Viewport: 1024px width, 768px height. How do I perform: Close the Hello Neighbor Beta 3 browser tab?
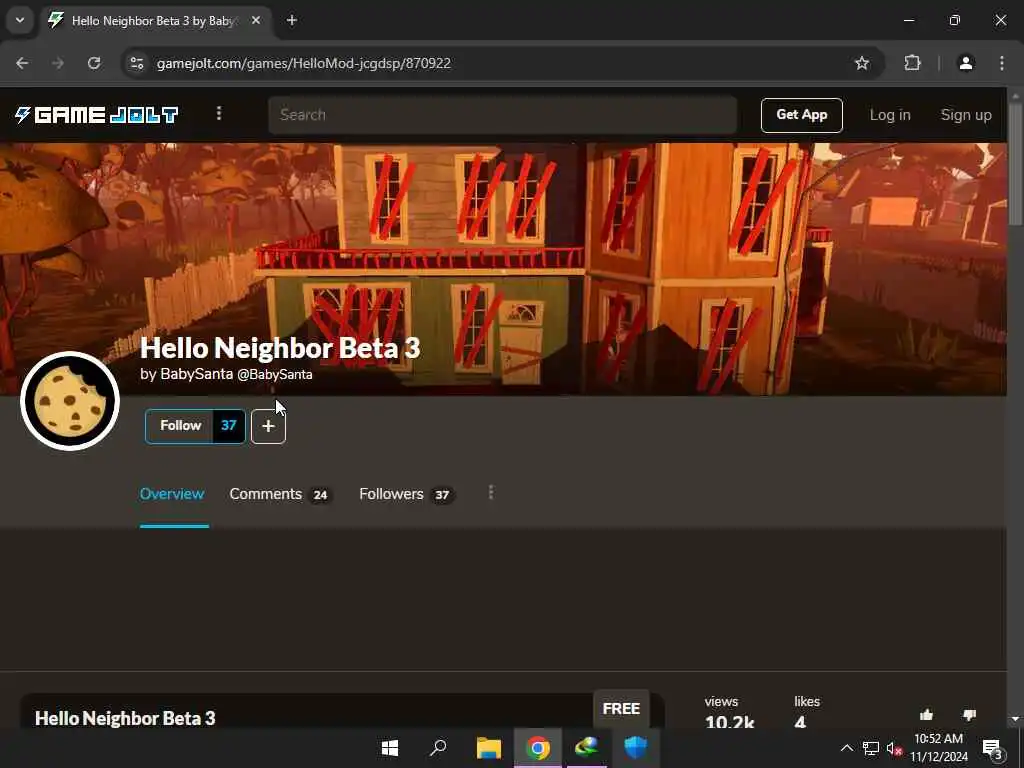pyautogui.click(x=256, y=20)
